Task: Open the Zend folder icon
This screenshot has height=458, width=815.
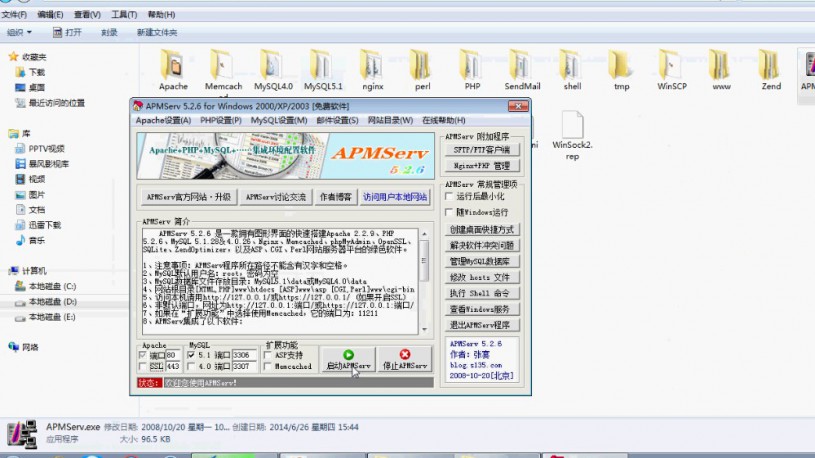Action: click(771, 64)
